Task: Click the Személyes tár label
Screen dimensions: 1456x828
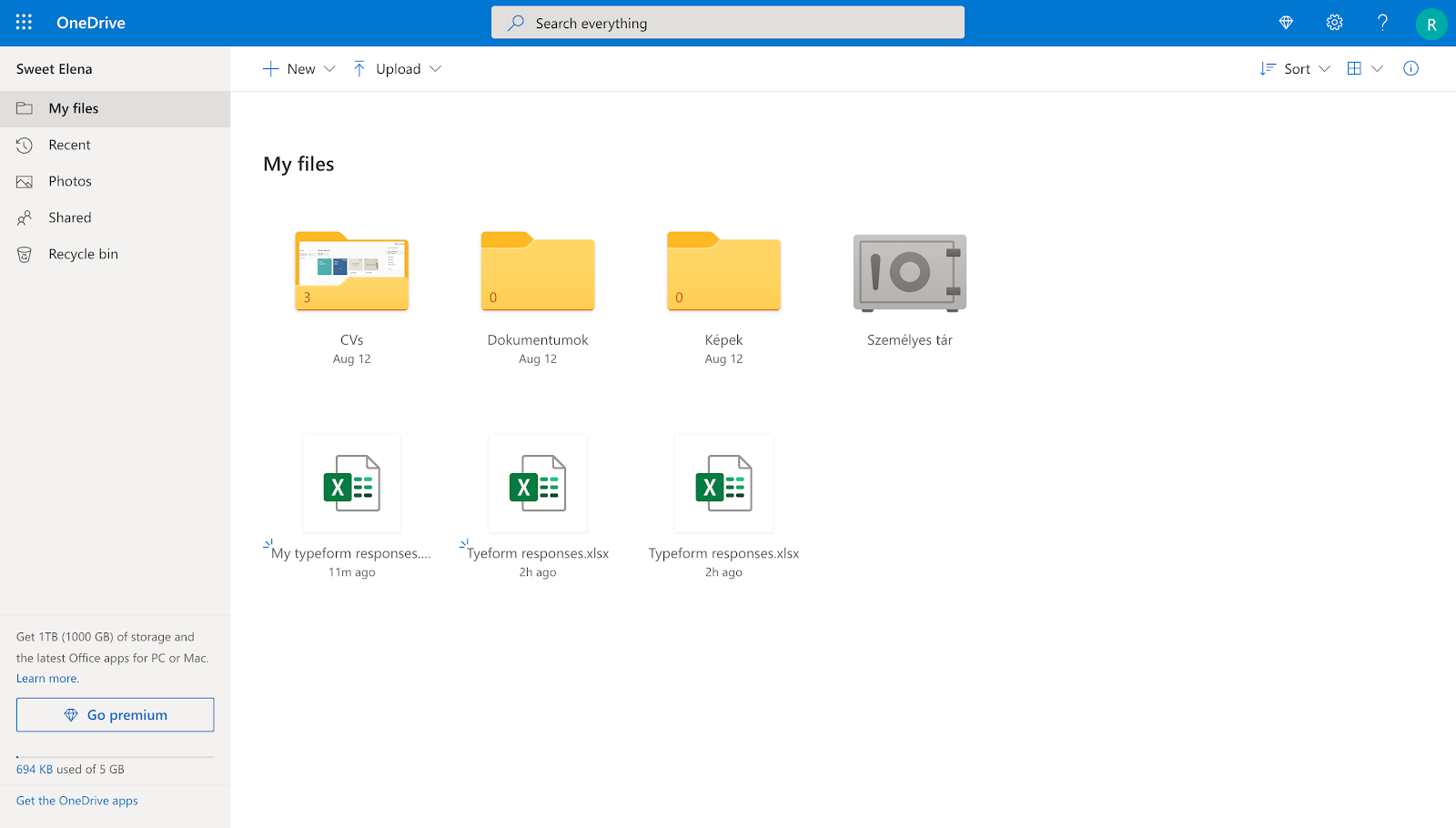Action: click(910, 340)
